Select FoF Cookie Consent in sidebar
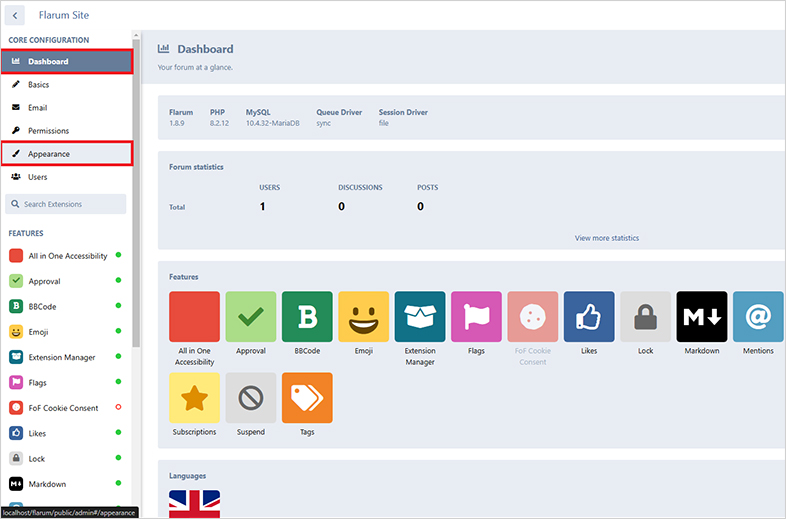 coord(63,408)
